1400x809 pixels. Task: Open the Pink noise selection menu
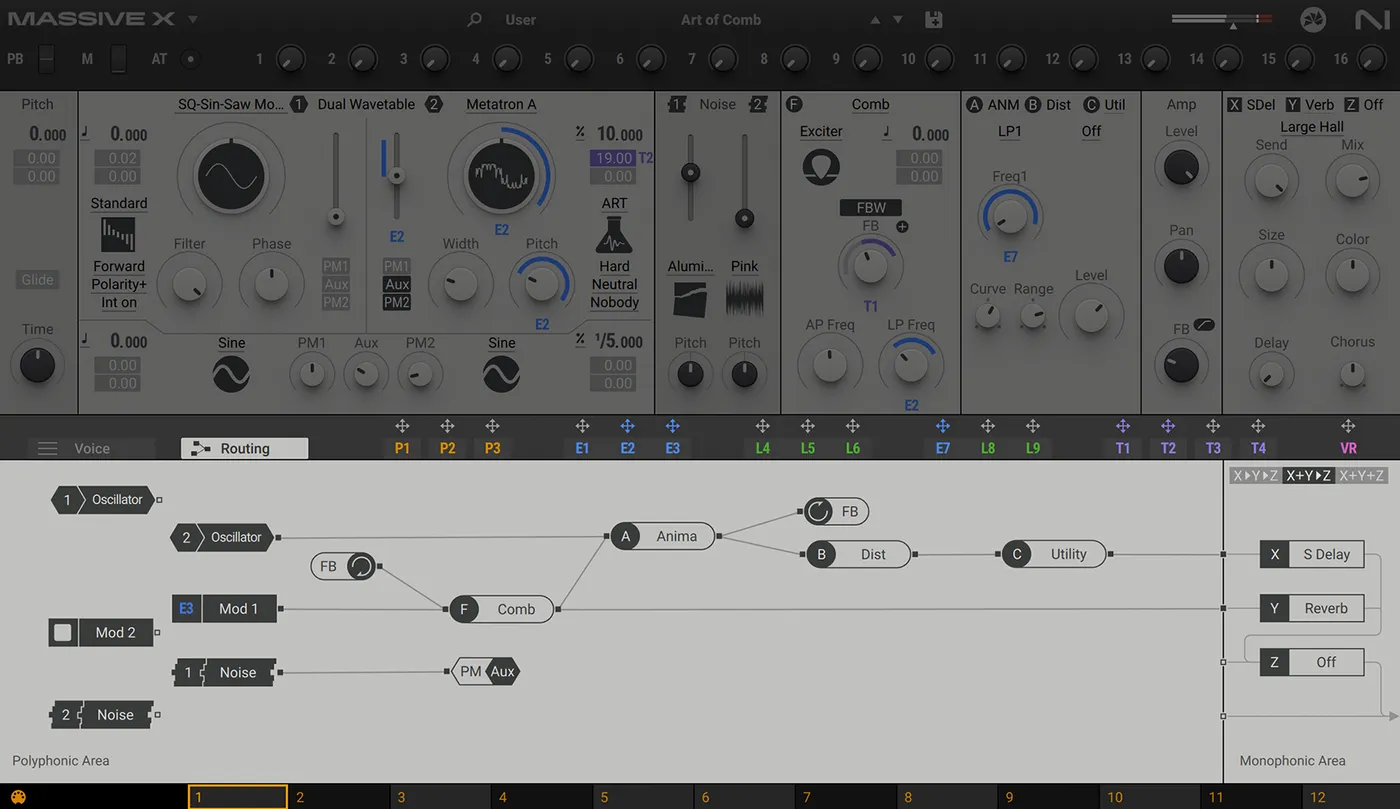tap(744, 266)
